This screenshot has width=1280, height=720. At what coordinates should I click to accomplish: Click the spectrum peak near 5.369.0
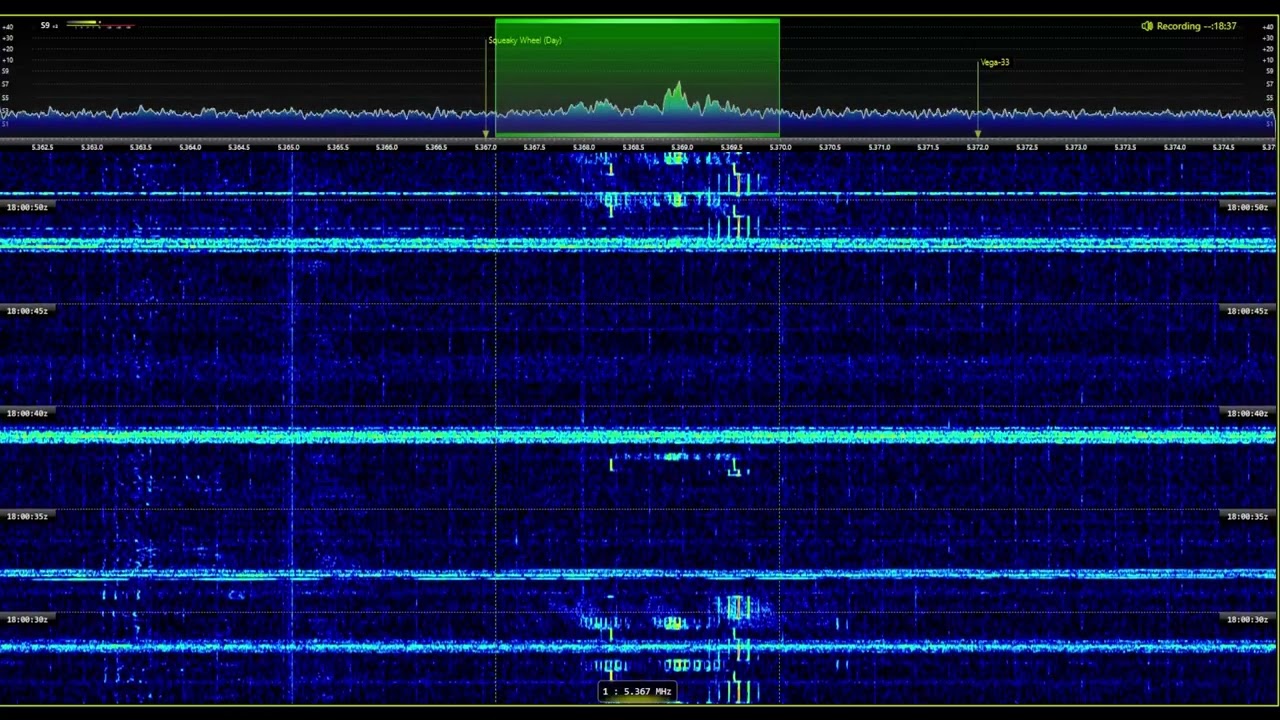pyautogui.click(x=678, y=95)
